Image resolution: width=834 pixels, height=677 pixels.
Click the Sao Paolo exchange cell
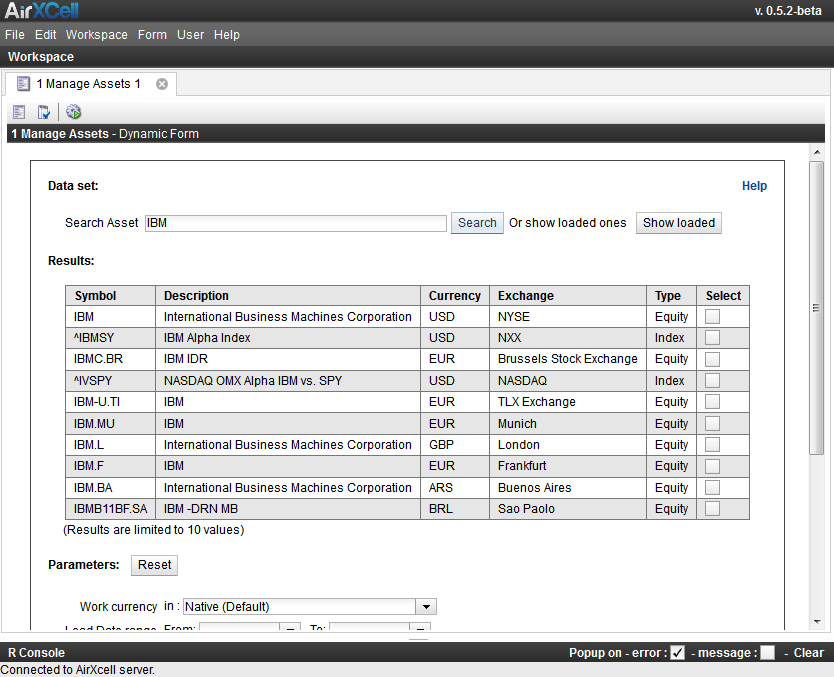pos(568,509)
